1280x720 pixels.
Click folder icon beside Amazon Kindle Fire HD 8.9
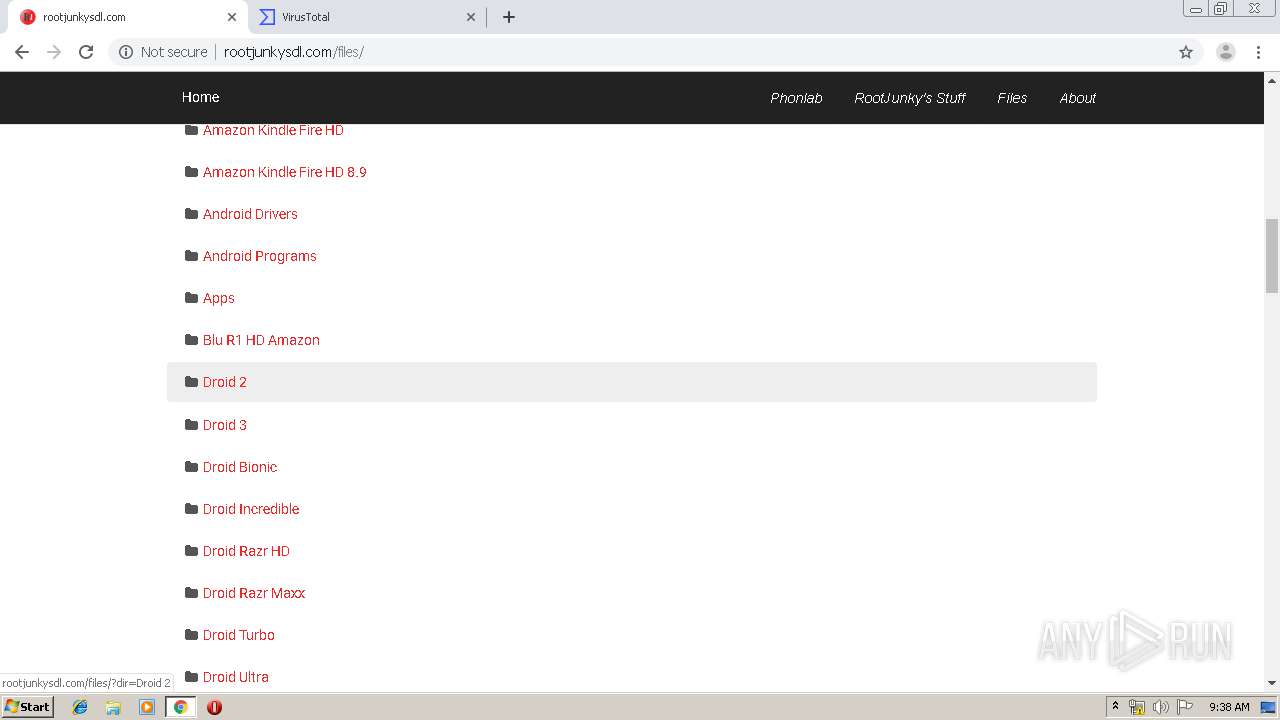[x=191, y=171]
